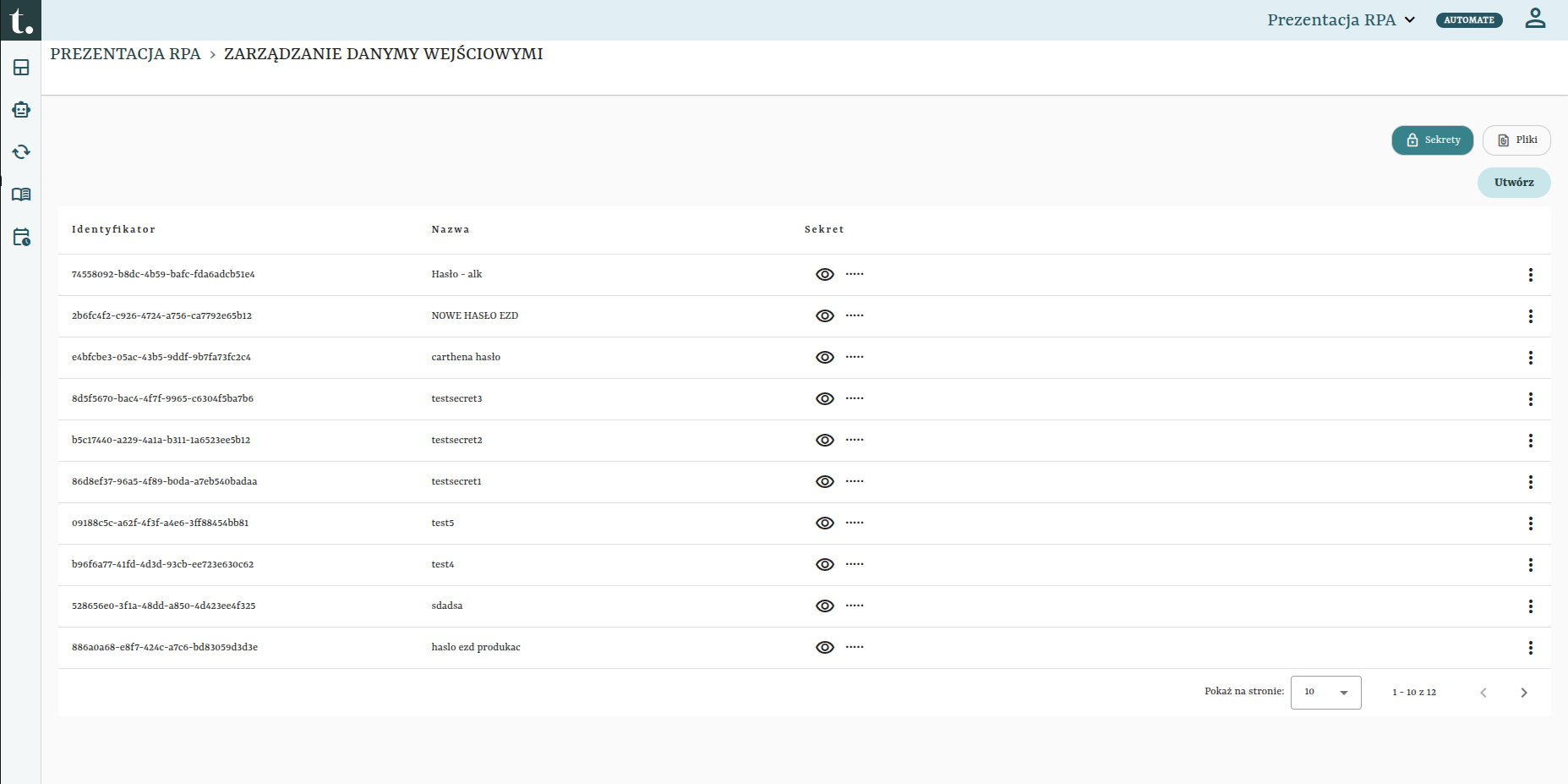This screenshot has width=1568, height=784.
Task: Click the AUTOMATE badge
Action: pyautogui.click(x=1469, y=20)
